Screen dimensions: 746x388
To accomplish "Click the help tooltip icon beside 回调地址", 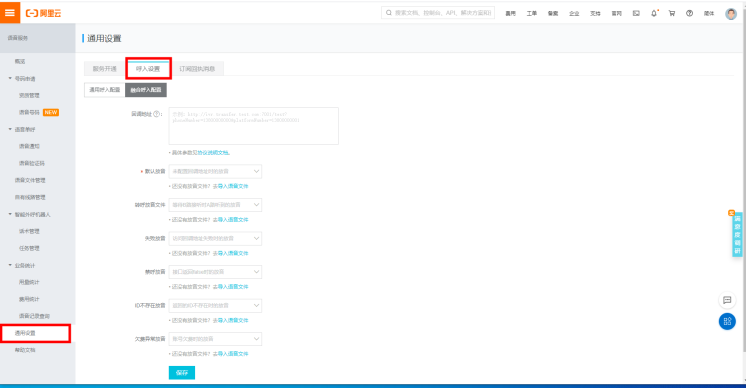I will click(x=157, y=114).
